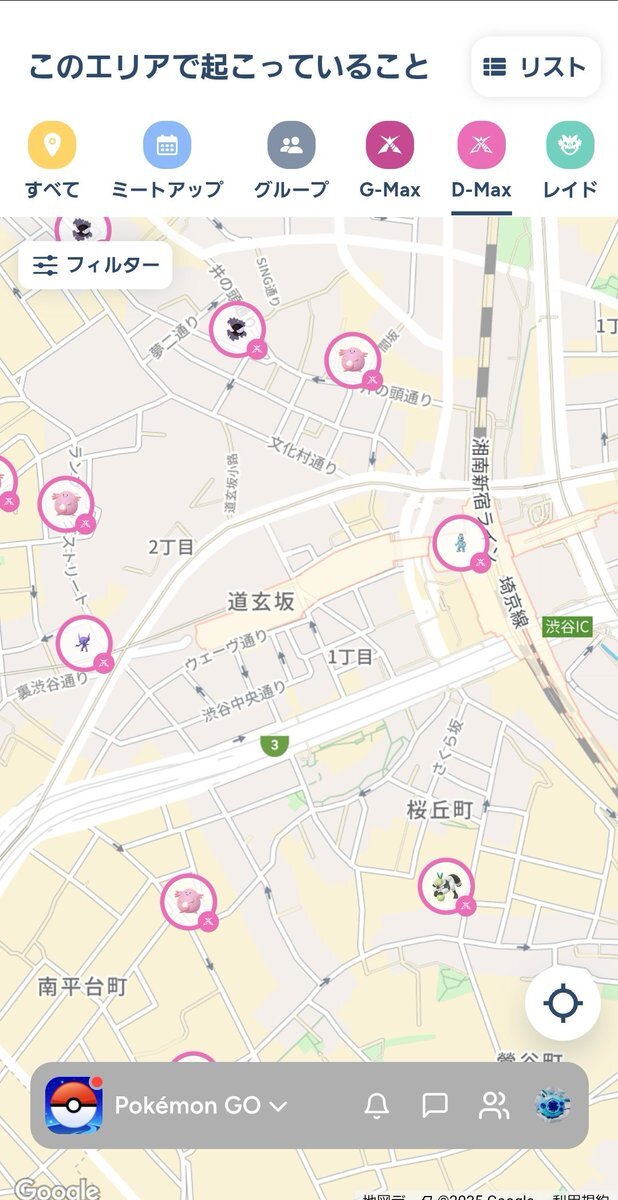Select the D-Max pink icon
618x1200 pixels.
click(x=481, y=146)
